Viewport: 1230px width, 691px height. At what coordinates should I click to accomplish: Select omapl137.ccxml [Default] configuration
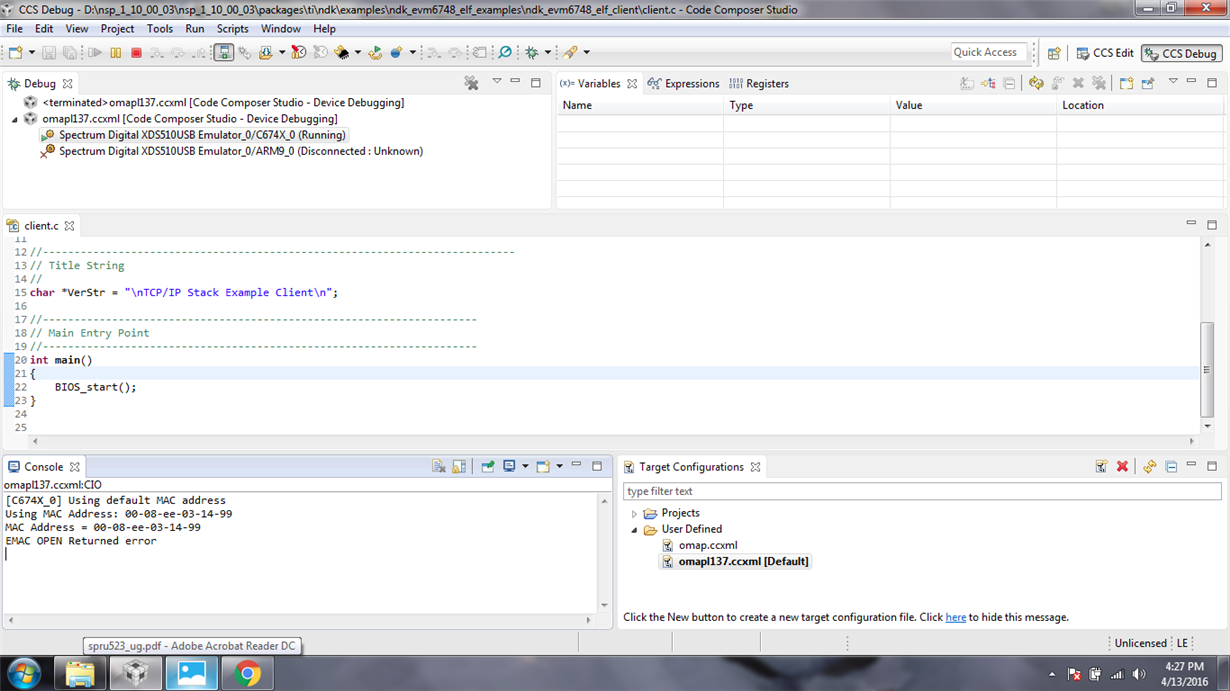coord(735,561)
